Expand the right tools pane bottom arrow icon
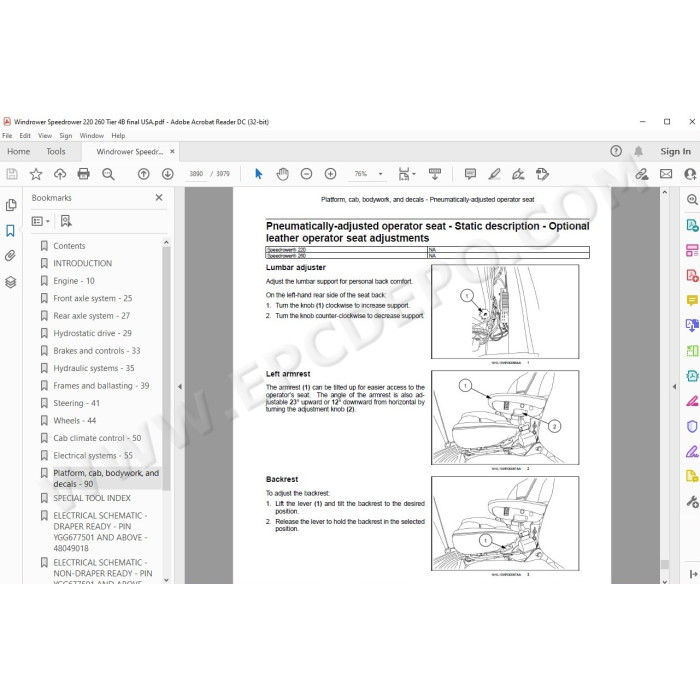The width and height of the screenshot is (700, 700). 693,574
